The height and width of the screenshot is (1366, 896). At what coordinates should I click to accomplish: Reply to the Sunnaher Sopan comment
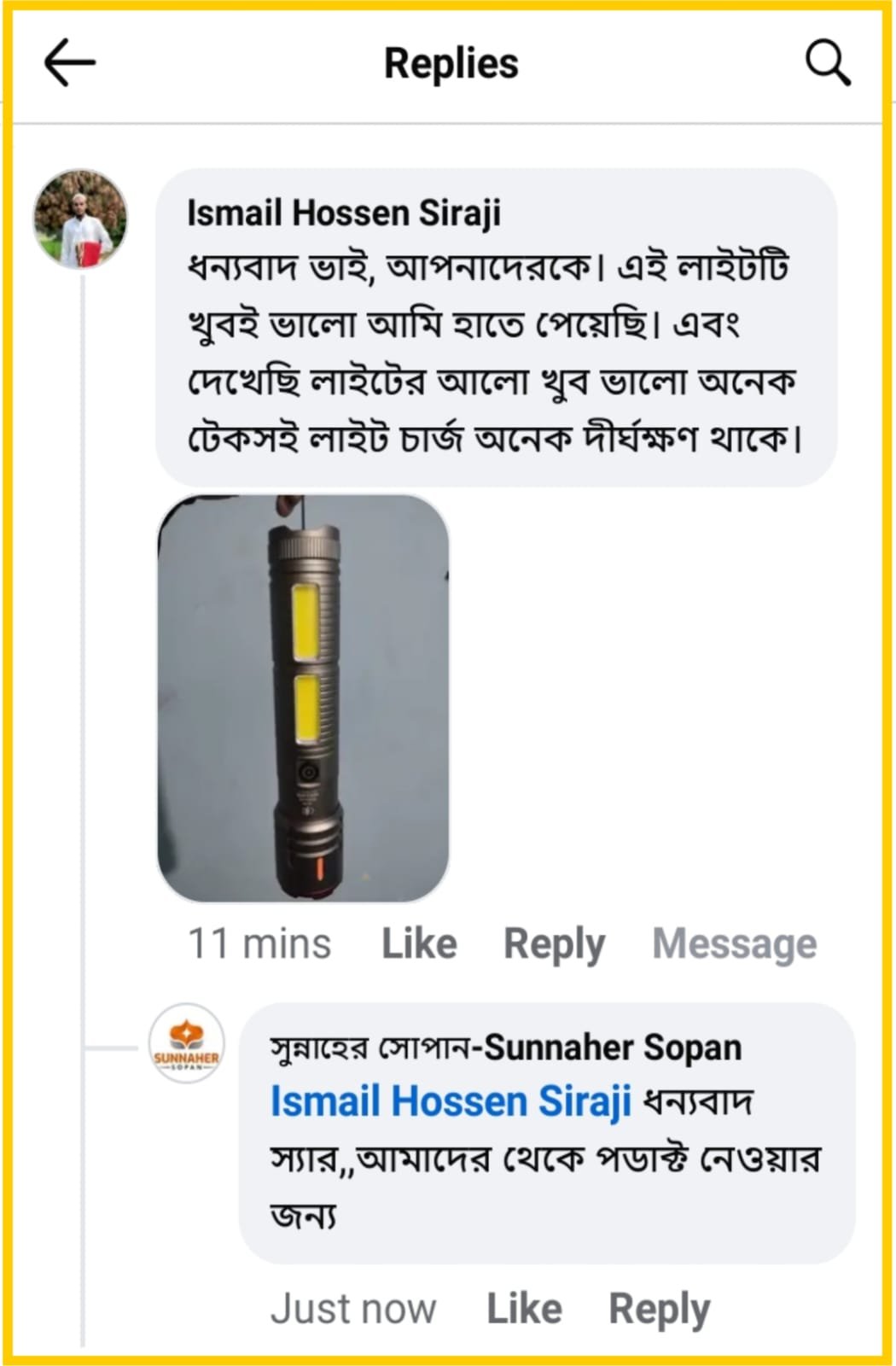[660, 1310]
